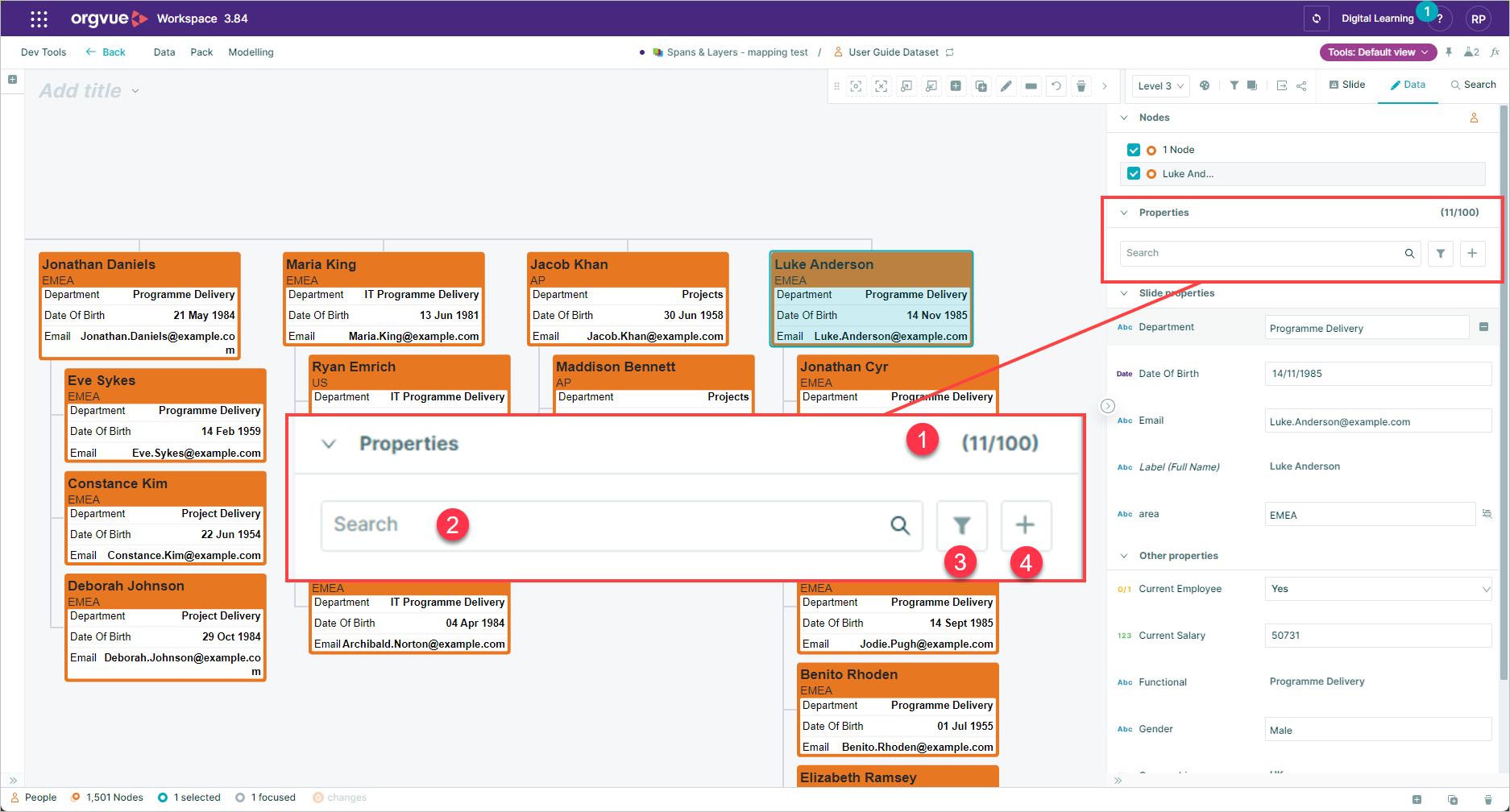Open the Level 3 dropdown
Screen dimensions: 1510x812
pos(1160,86)
